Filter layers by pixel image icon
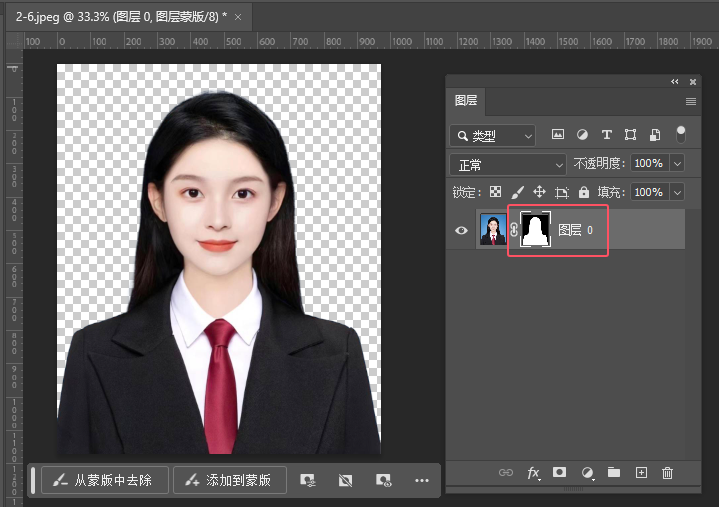The height and width of the screenshot is (507, 719). pyautogui.click(x=558, y=135)
